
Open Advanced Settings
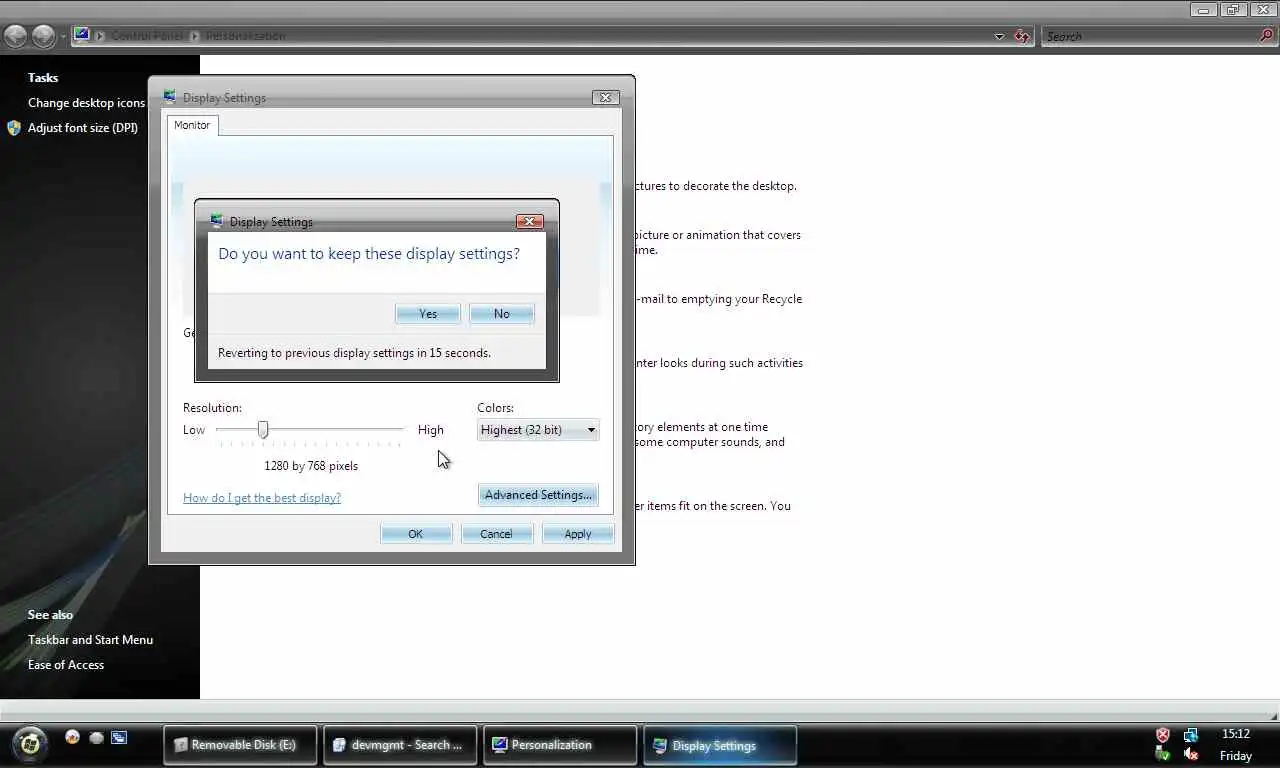538,495
